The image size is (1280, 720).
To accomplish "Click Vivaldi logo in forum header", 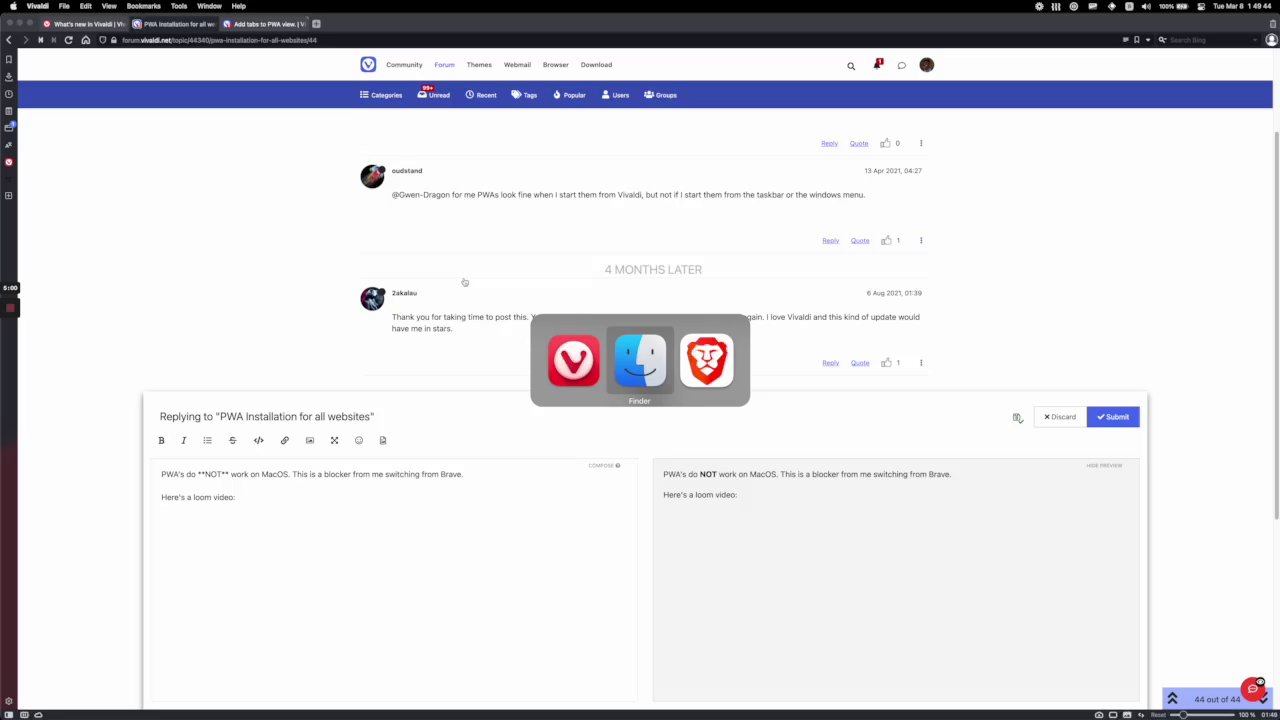I will click(x=368, y=65).
